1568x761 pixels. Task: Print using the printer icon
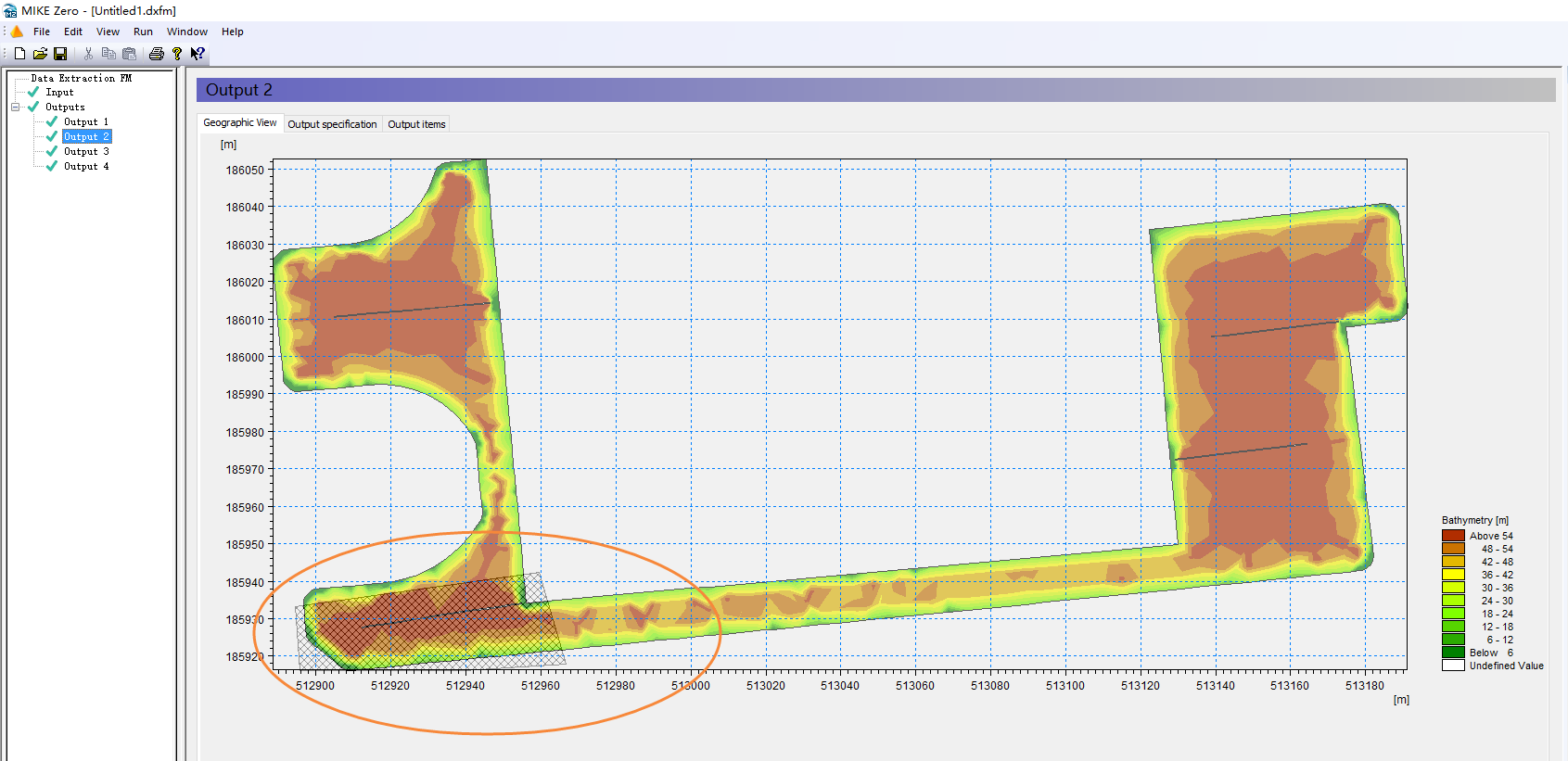pos(157,54)
